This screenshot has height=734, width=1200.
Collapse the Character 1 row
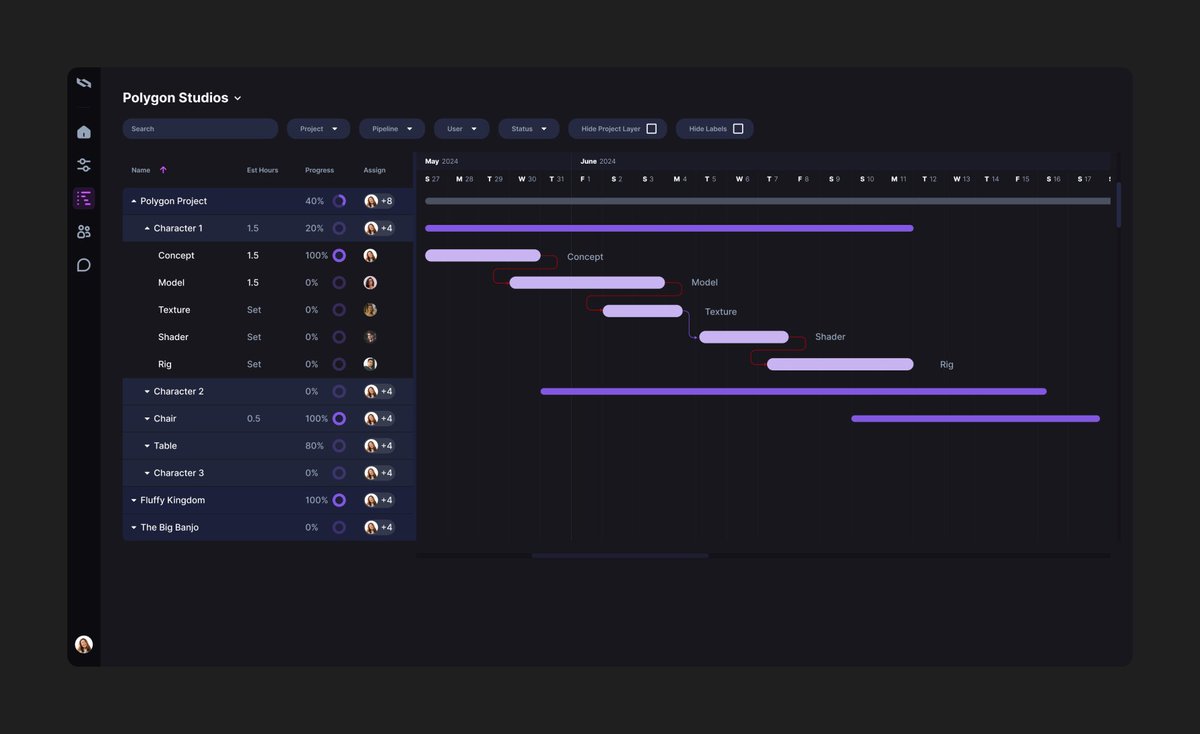pos(147,228)
